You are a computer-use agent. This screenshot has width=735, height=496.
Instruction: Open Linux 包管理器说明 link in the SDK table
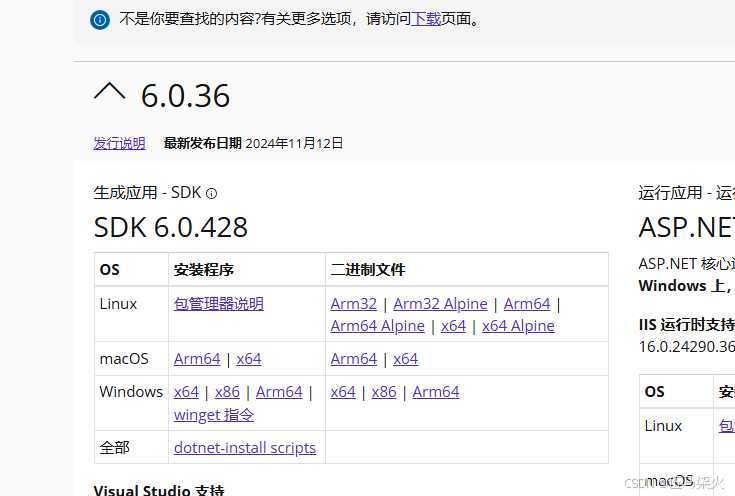(218, 304)
